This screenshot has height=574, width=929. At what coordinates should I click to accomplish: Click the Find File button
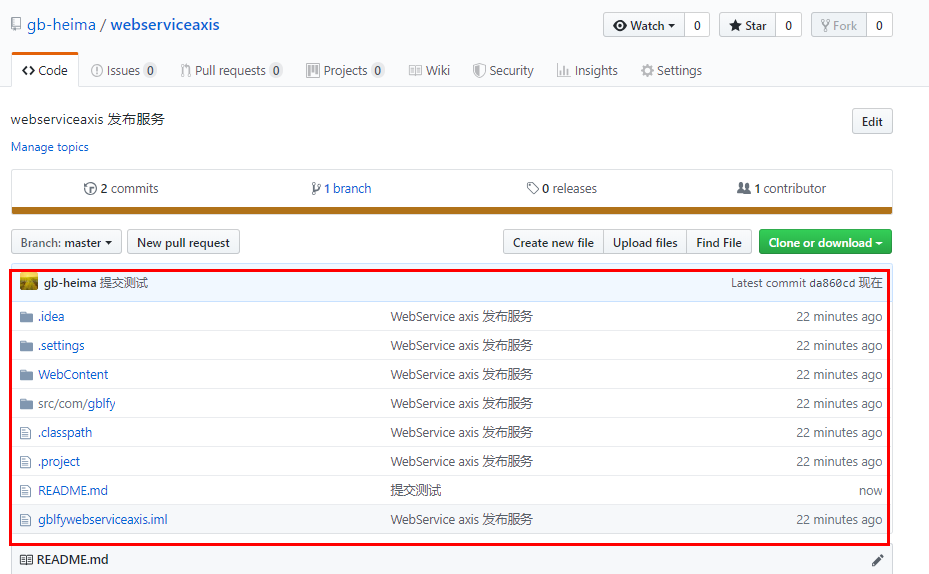click(x=719, y=242)
